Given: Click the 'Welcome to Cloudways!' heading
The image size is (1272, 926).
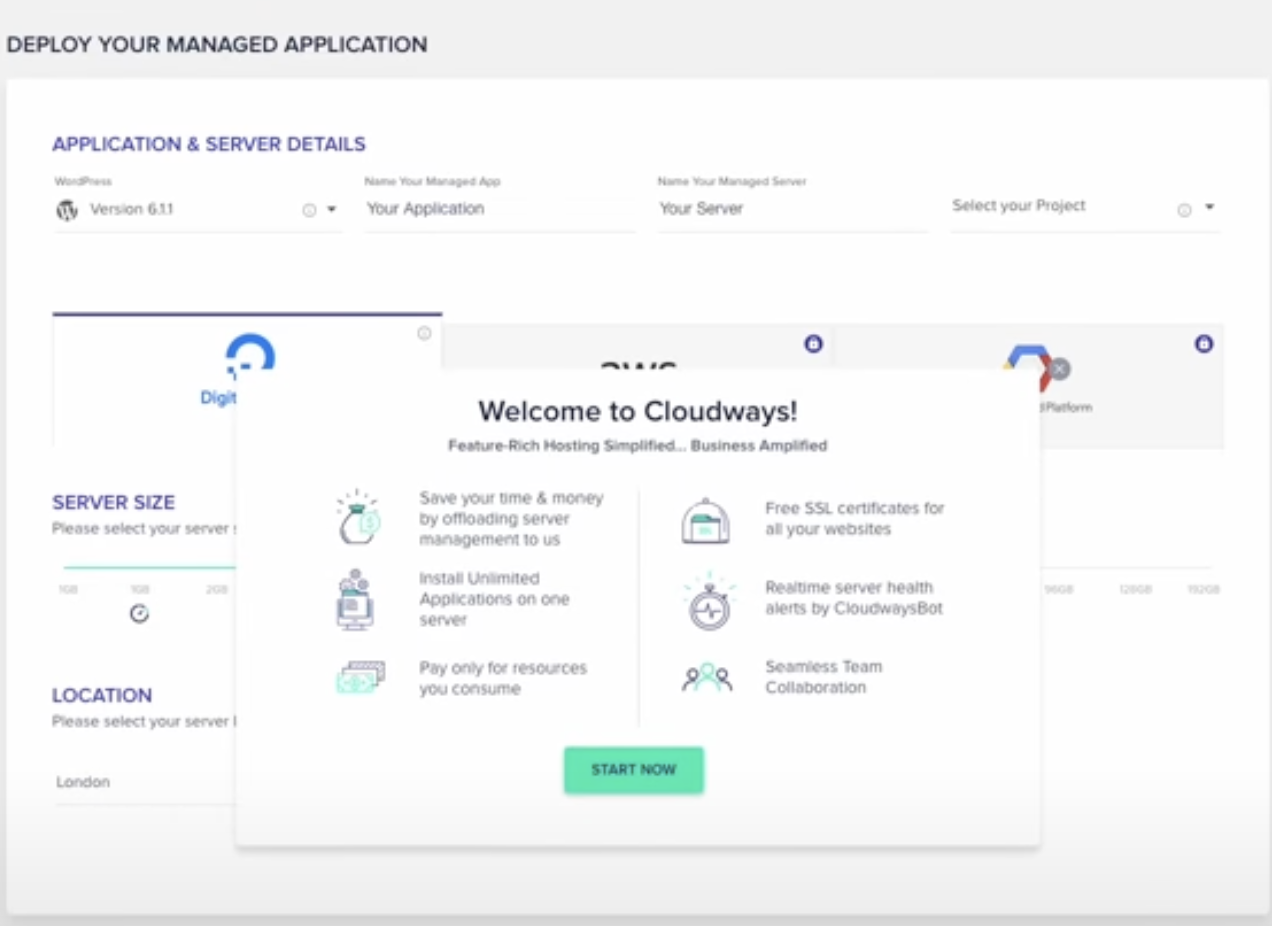Looking at the screenshot, I should coord(637,411).
